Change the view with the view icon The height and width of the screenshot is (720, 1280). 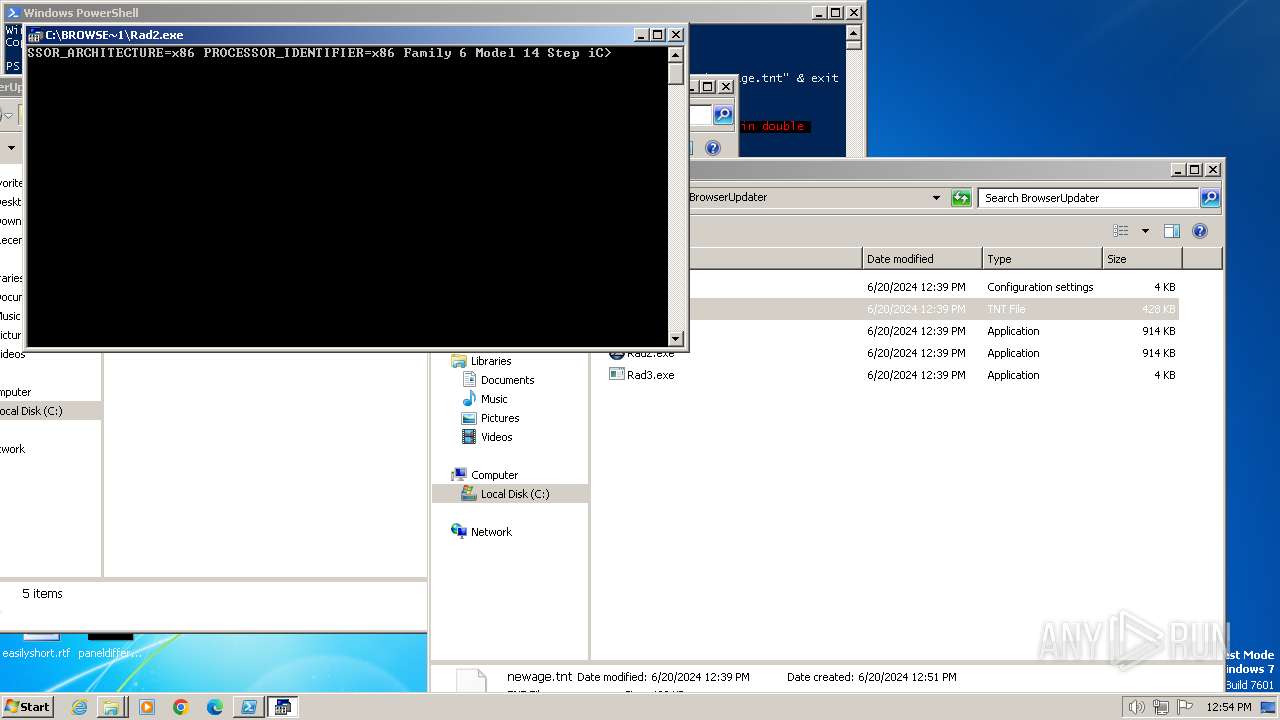click(1121, 231)
